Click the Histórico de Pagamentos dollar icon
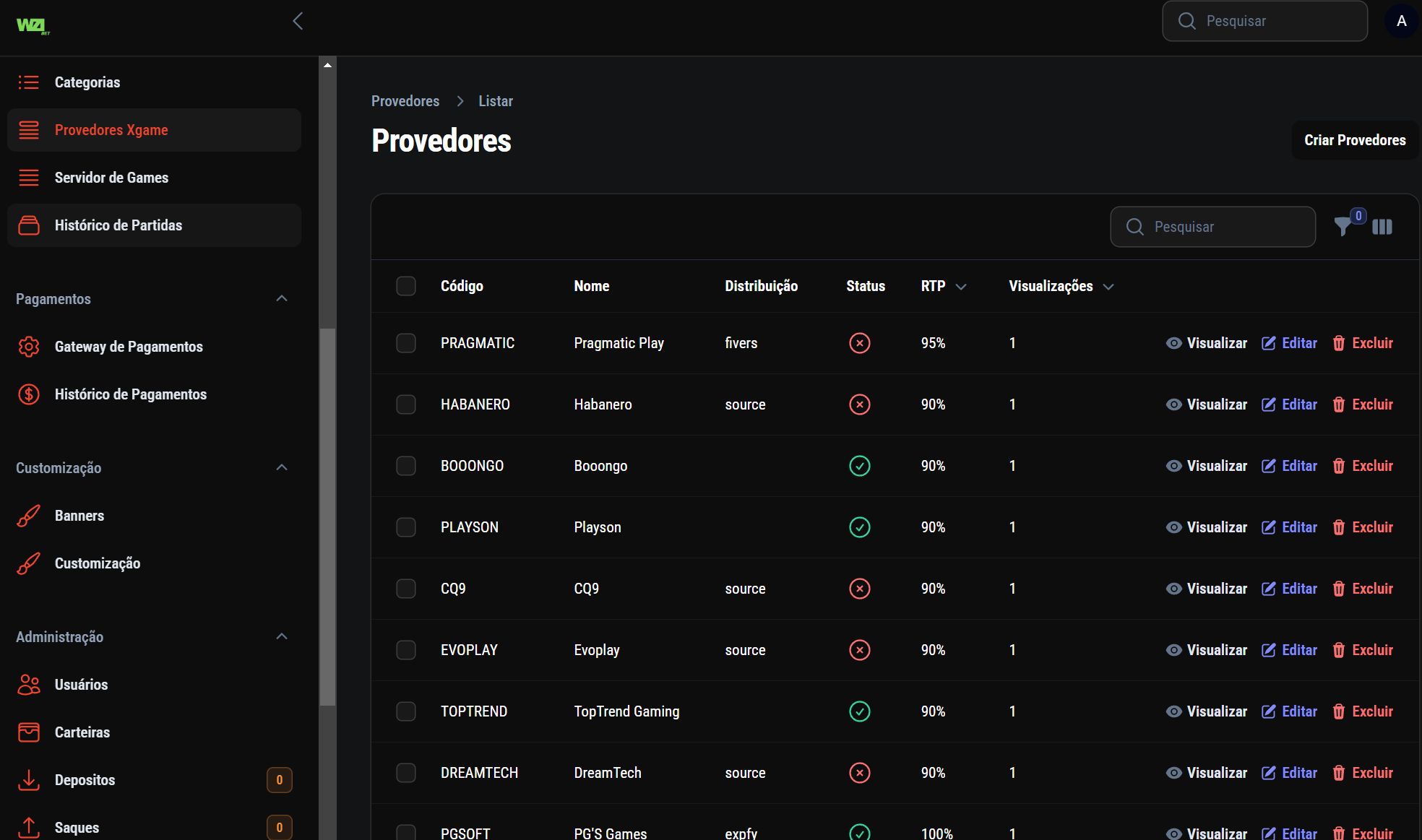This screenshot has width=1422, height=840. (x=29, y=394)
